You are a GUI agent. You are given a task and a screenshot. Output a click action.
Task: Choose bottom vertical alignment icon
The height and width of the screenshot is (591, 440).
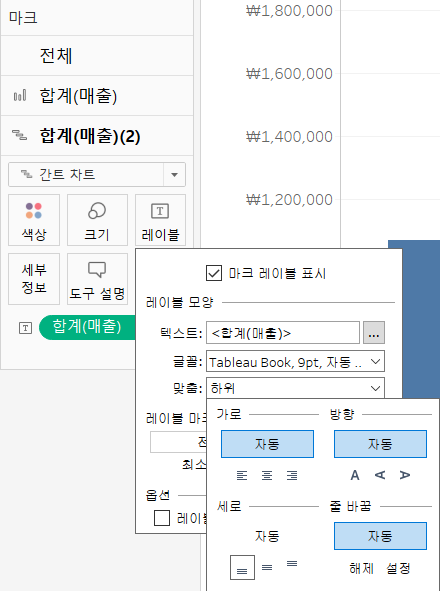(242, 568)
